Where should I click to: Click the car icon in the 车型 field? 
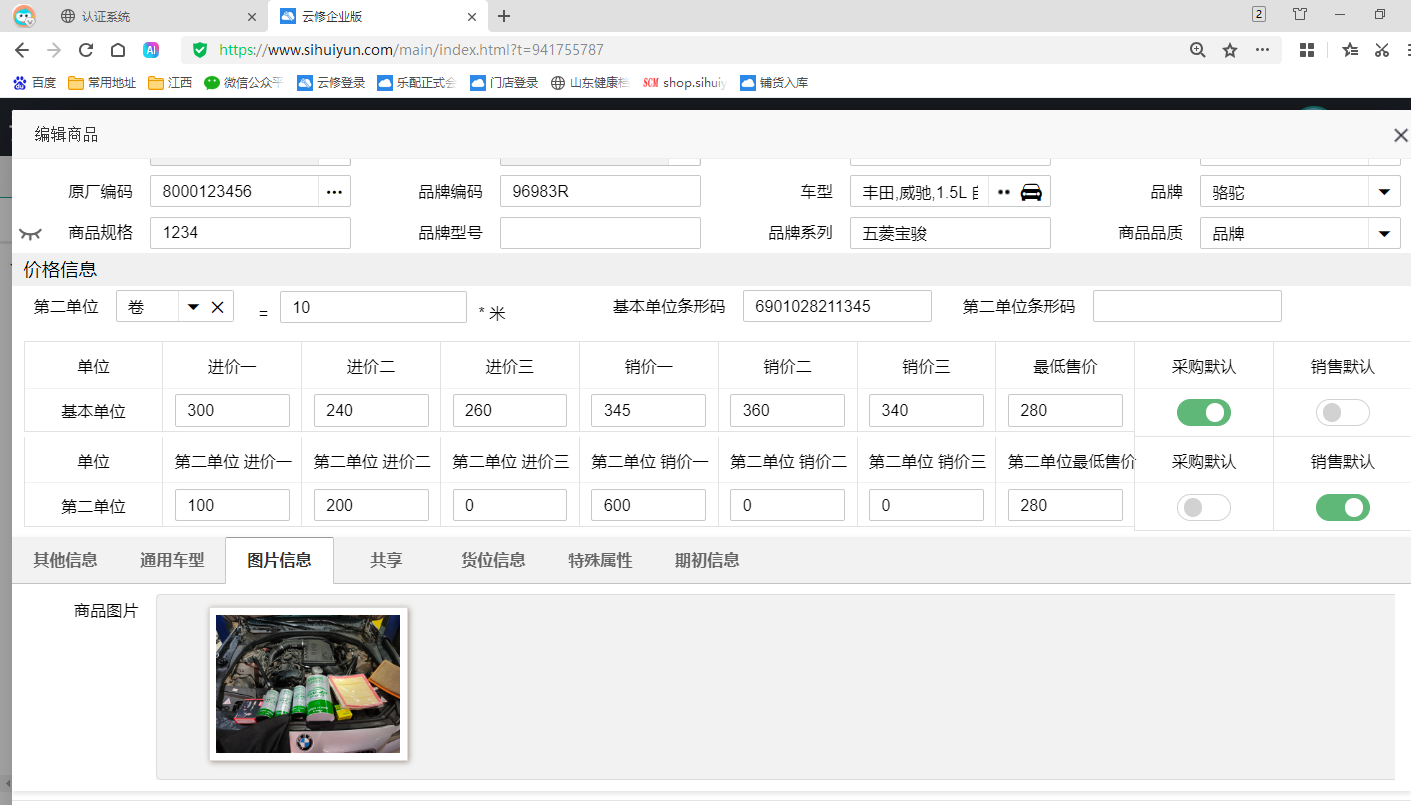pos(1031,192)
